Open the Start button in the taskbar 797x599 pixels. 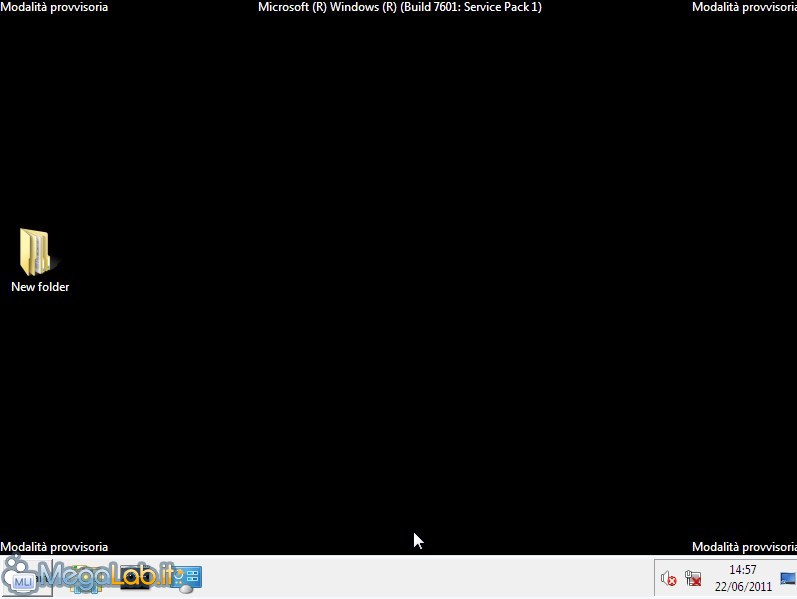point(26,578)
